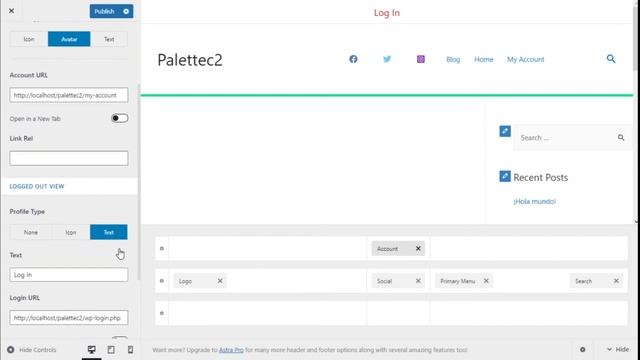This screenshot has width=640, height=360.
Task: Select Icon for logged out profile type
Action: click(71, 232)
